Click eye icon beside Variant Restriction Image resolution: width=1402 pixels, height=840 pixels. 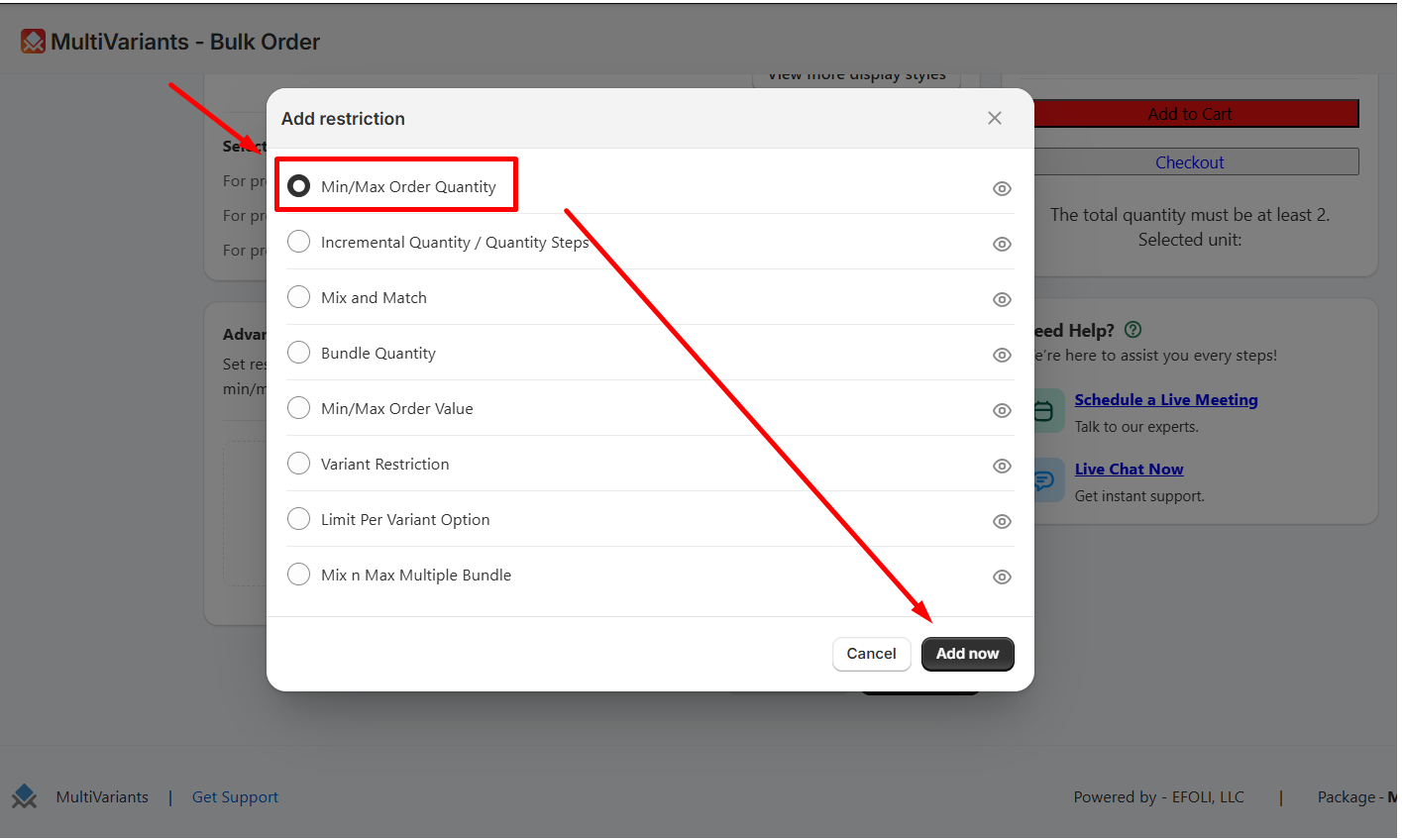click(x=1002, y=466)
